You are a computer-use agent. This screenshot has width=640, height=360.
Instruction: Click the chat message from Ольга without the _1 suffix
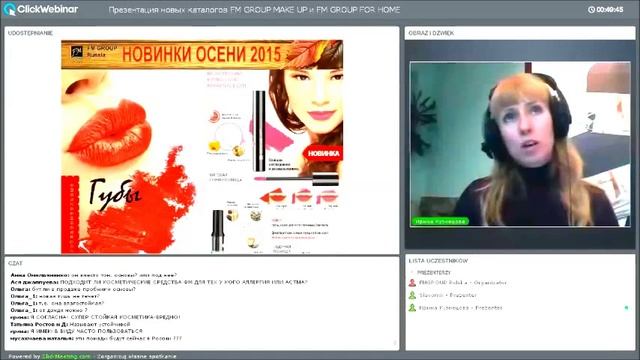click(73, 289)
